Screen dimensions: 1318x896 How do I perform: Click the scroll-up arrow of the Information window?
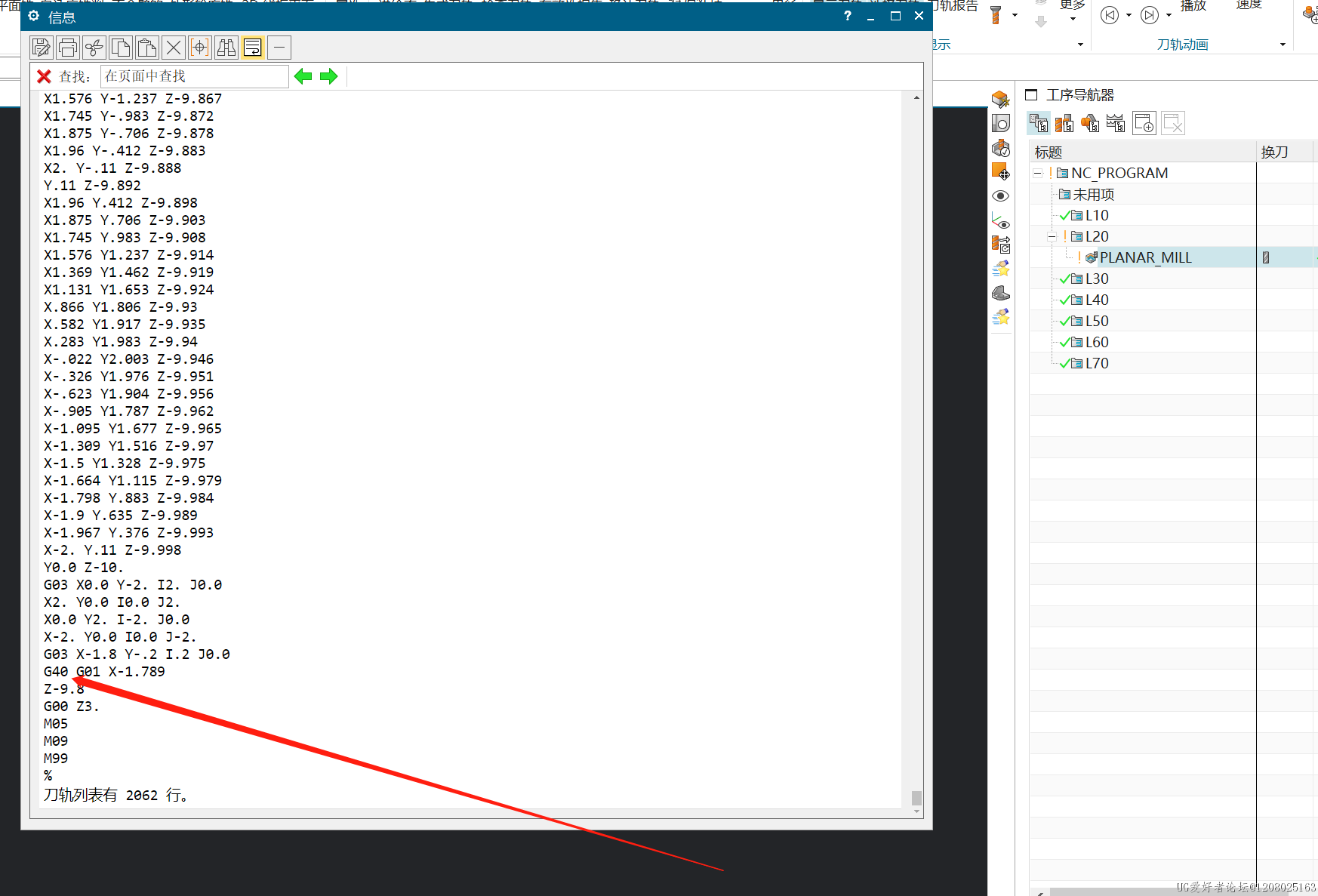(x=916, y=97)
